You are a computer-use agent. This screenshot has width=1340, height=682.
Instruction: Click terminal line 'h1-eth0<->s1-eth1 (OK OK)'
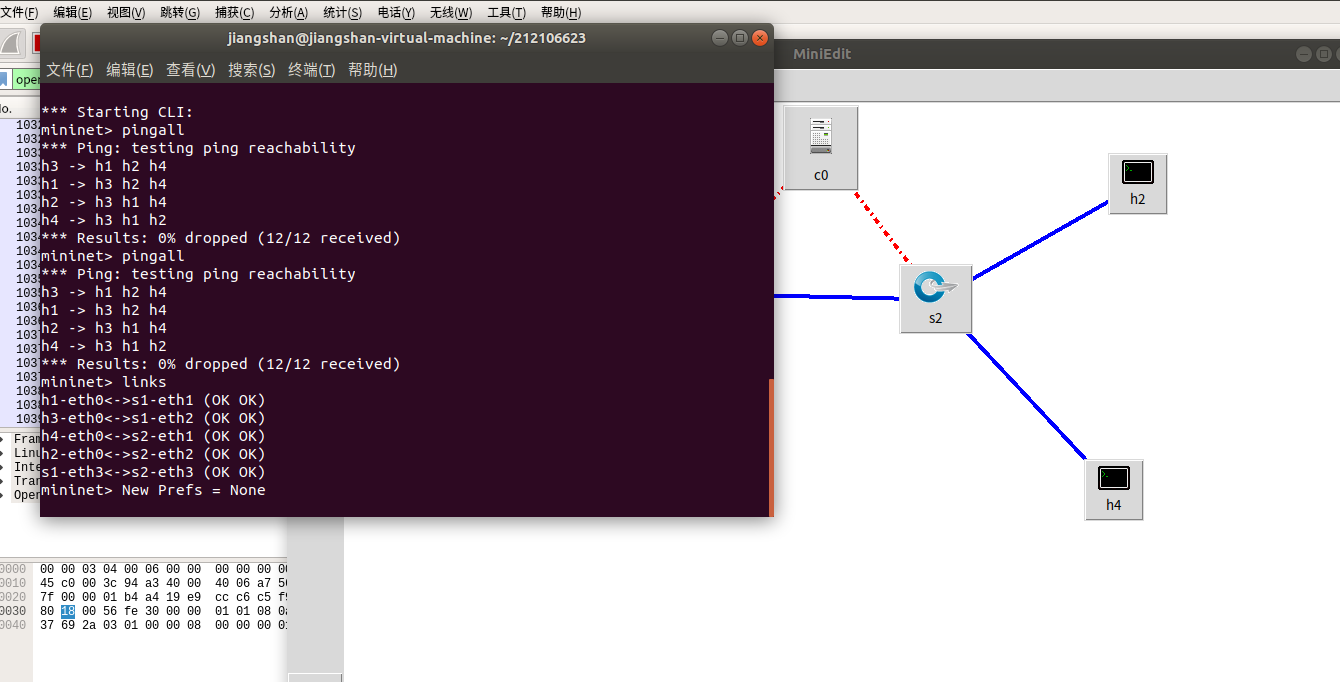click(x=153, y=400)
